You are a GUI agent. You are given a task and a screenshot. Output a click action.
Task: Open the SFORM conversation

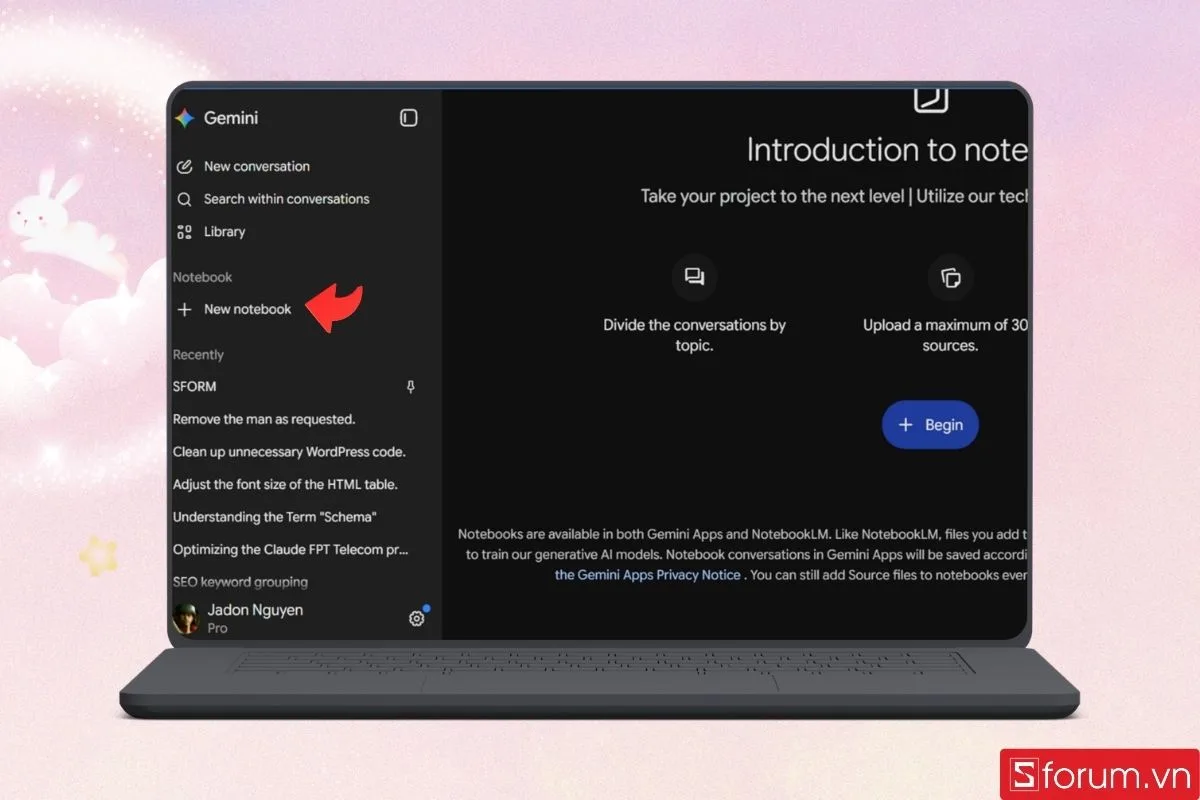coord(195,386)
